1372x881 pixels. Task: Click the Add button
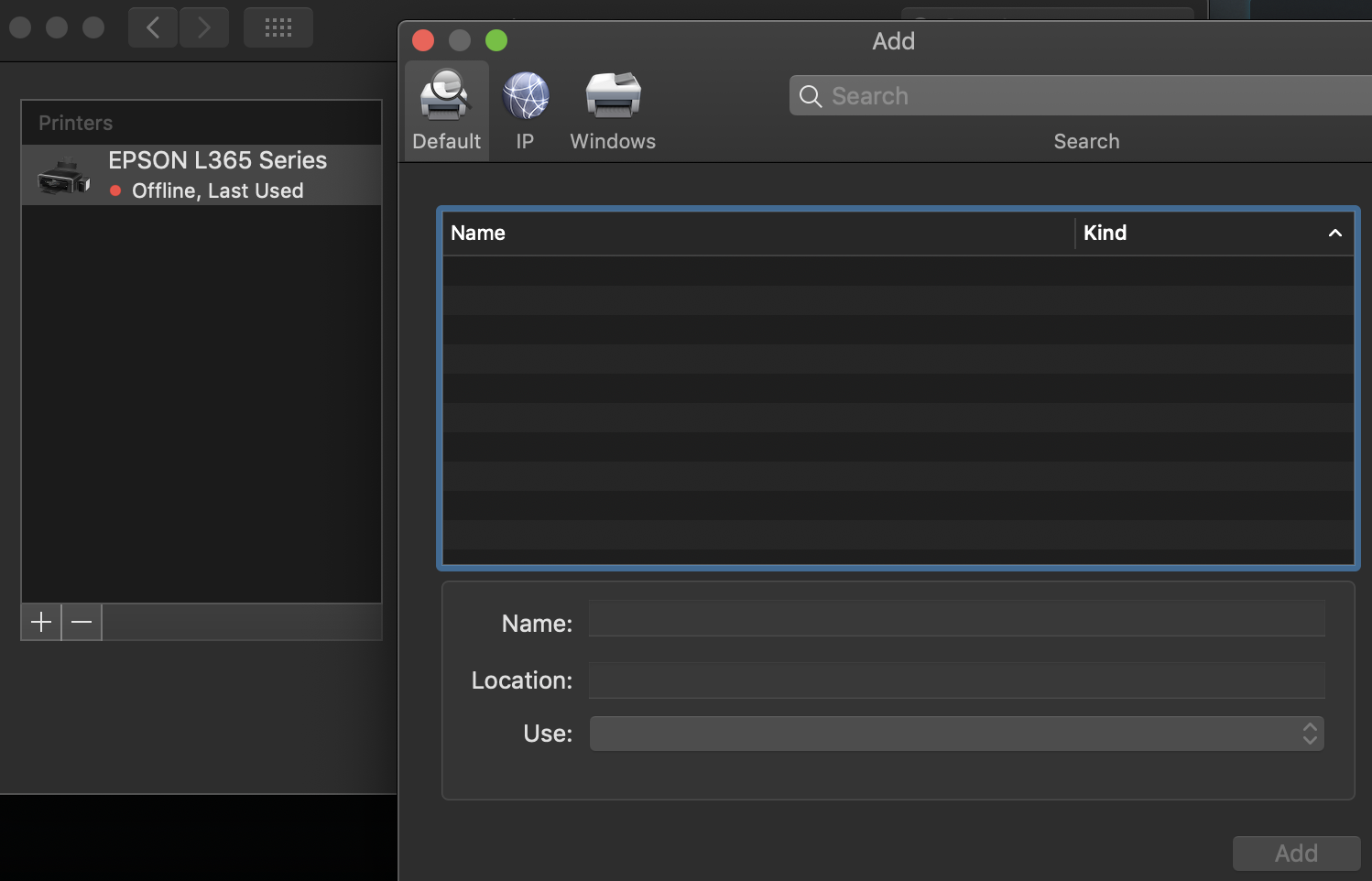[1296, 853]
